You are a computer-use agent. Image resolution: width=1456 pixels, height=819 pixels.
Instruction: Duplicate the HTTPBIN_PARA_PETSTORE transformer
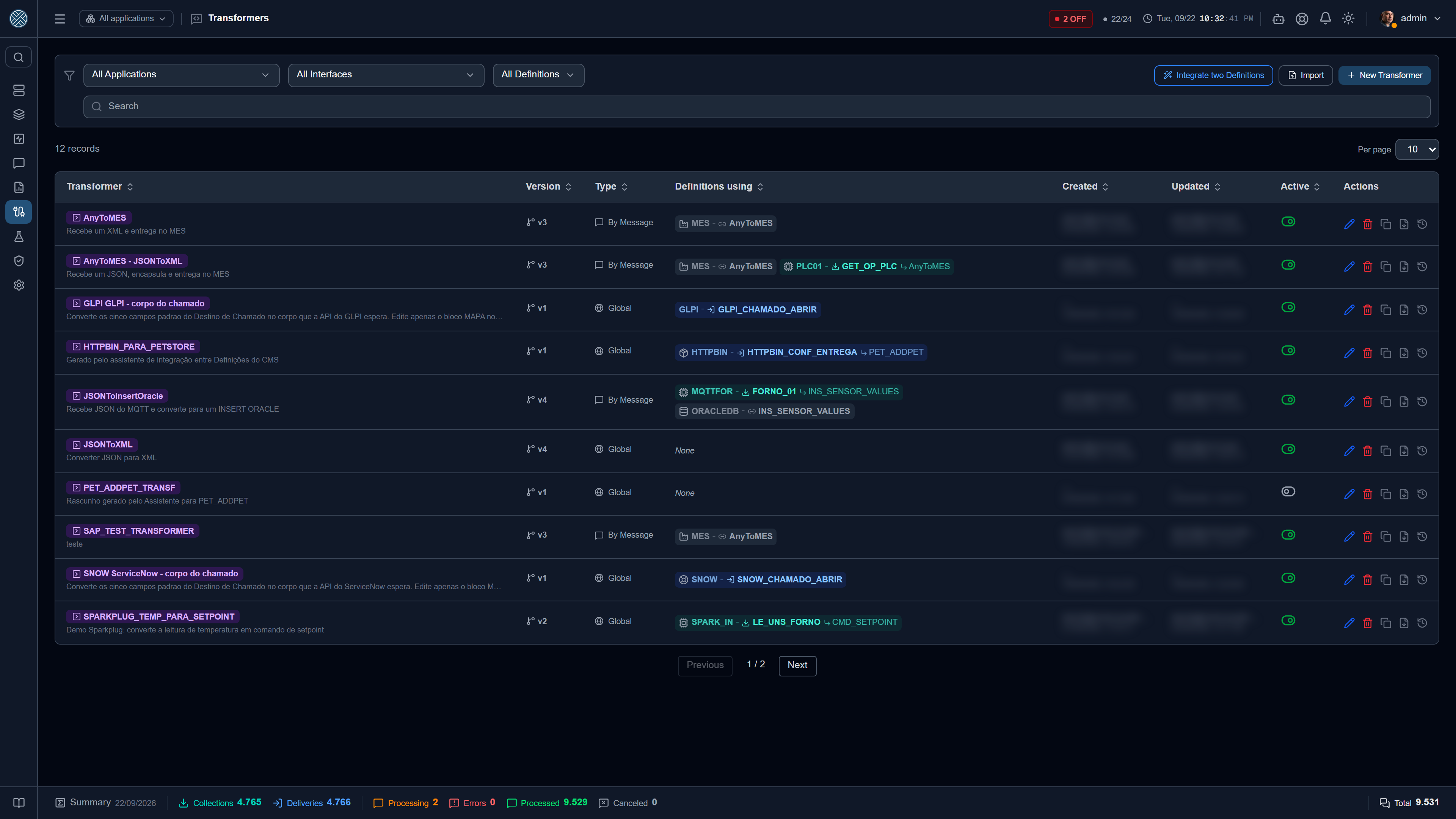[x=1385, y=353]
